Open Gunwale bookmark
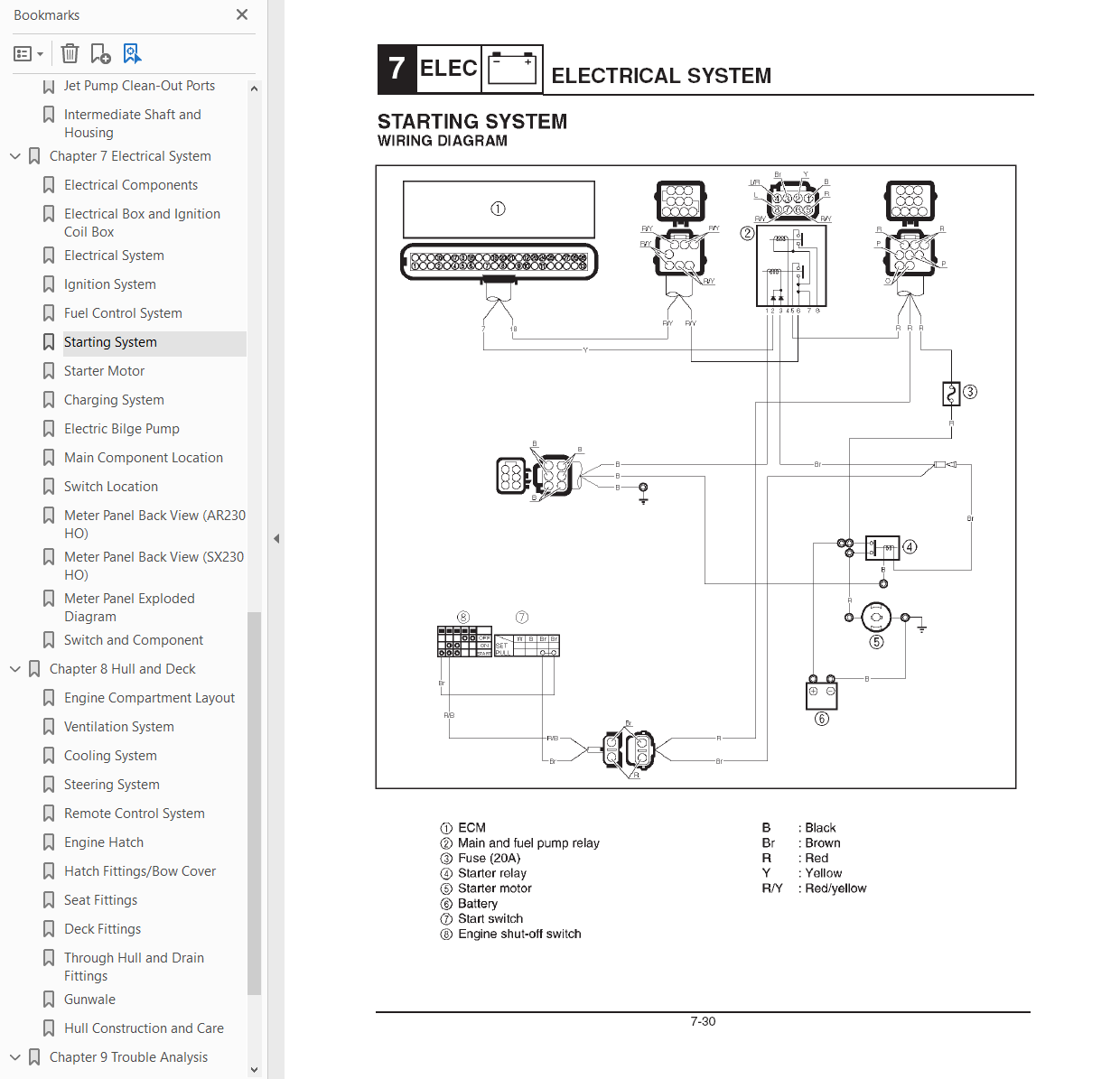The width and height of the screenshot is (1120, 1079). click(89, 1000)
